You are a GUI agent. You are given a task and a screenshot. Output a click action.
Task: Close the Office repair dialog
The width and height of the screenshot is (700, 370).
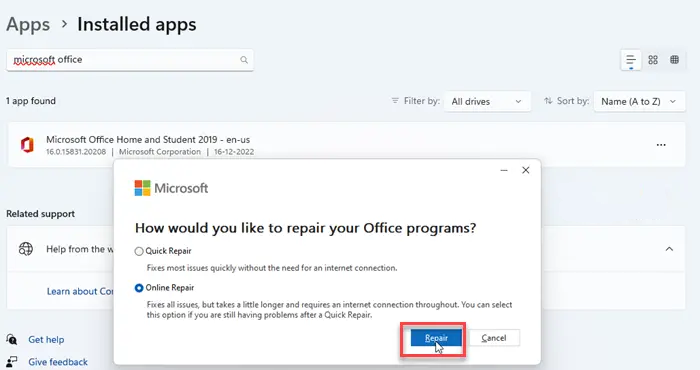click(526, 170)
